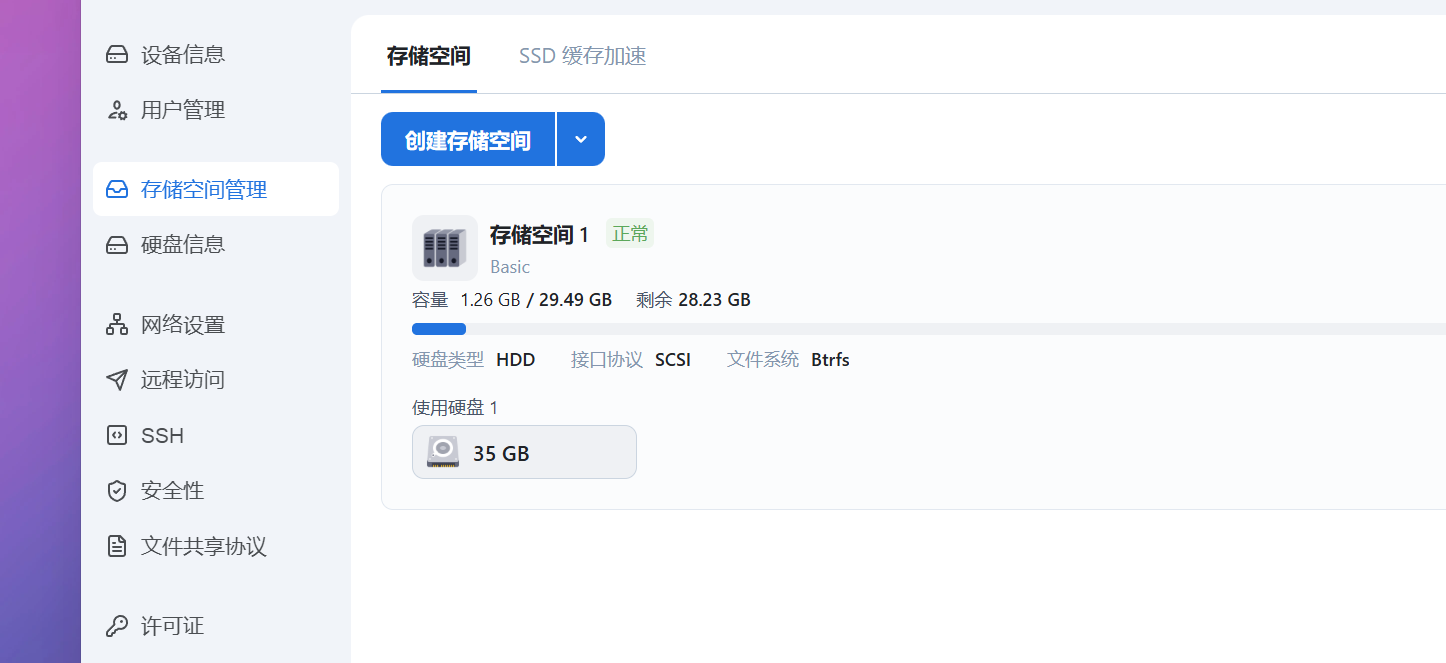Click the SSH terminal icon

(x=117, y=435)
